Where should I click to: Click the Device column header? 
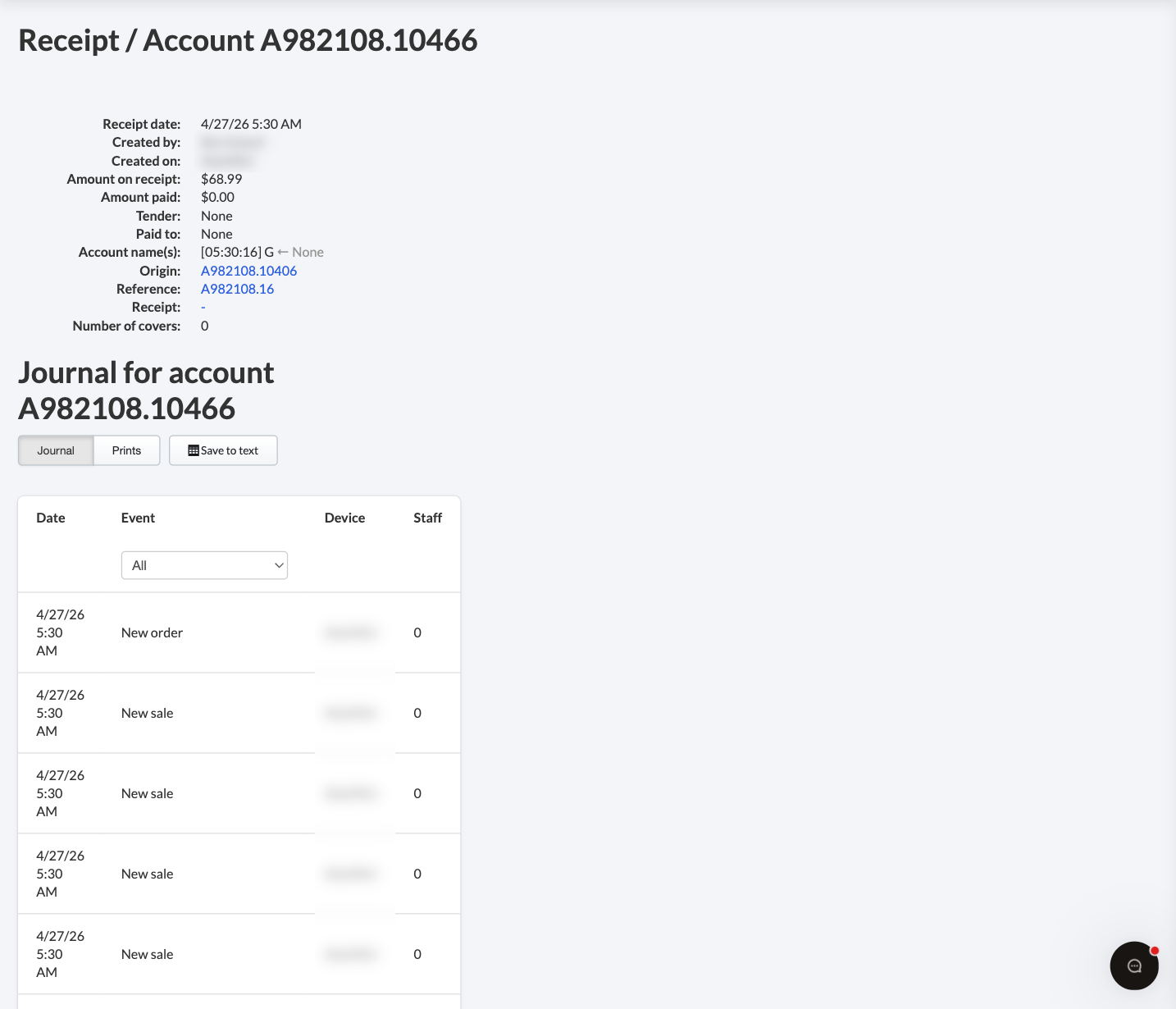tap(344, 518)
